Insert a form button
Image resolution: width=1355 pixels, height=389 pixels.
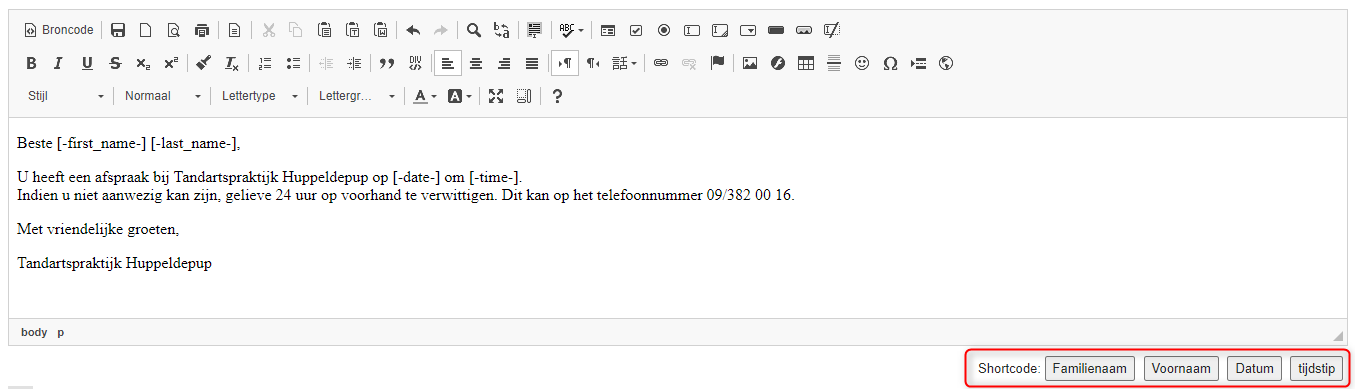[776, 30]
